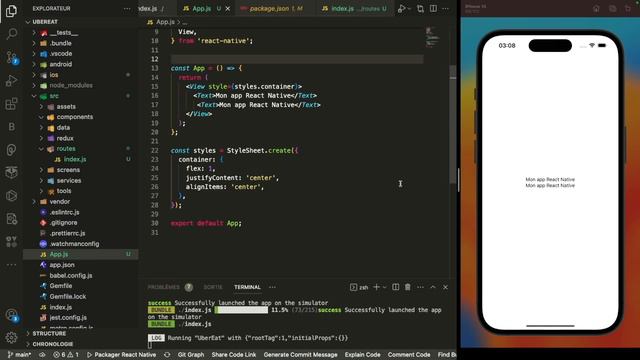
Task: Expand the STRUCTURE section
Action: (49, 333)
